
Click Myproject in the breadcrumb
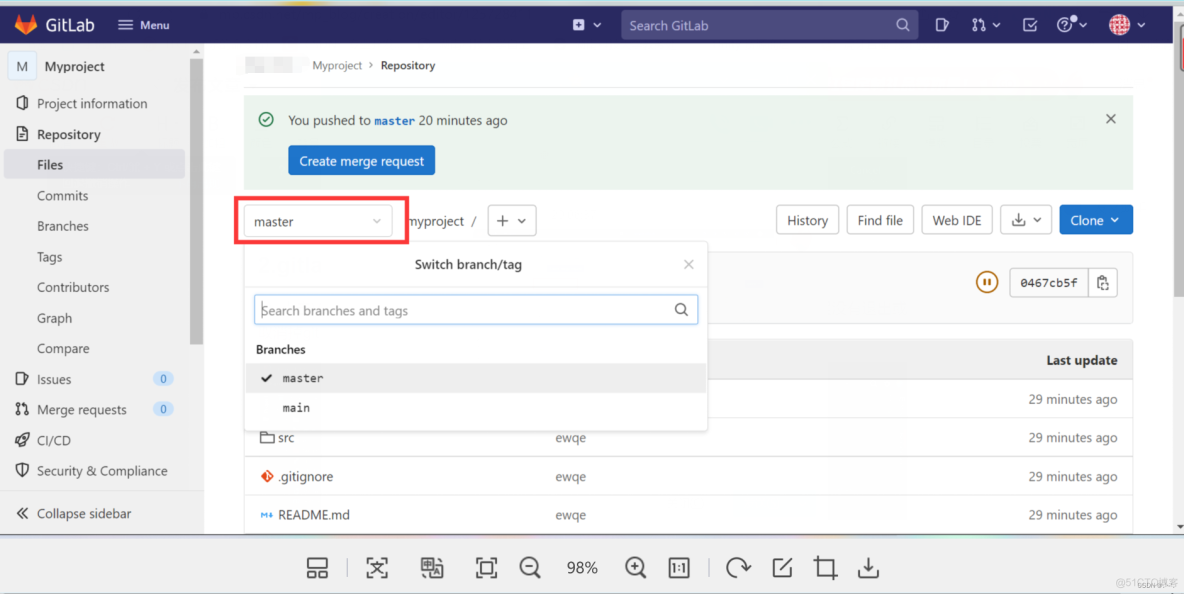pyautogui.click(x=337, y=66)
